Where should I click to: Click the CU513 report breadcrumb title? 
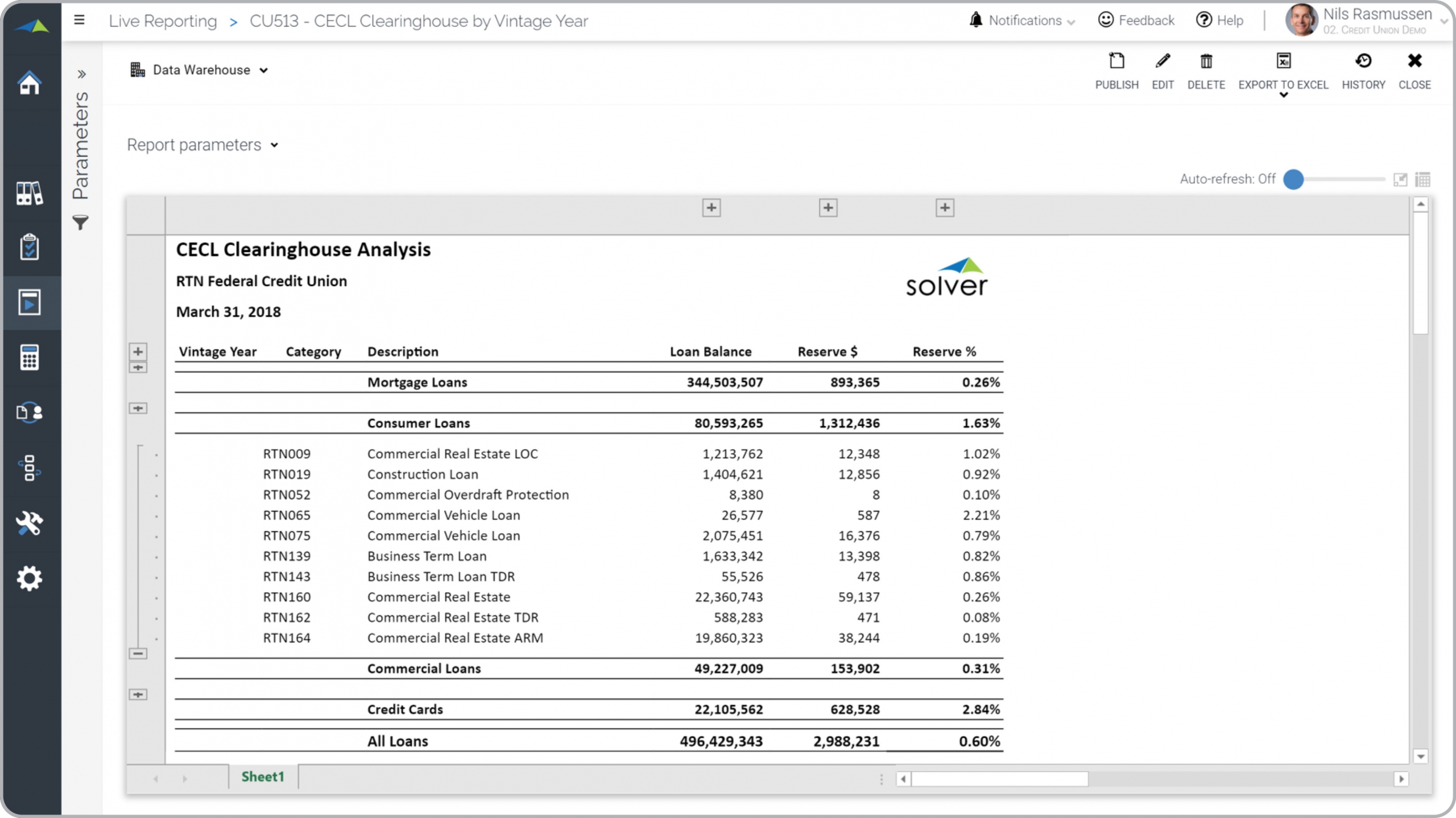click(x=419, y=21)
